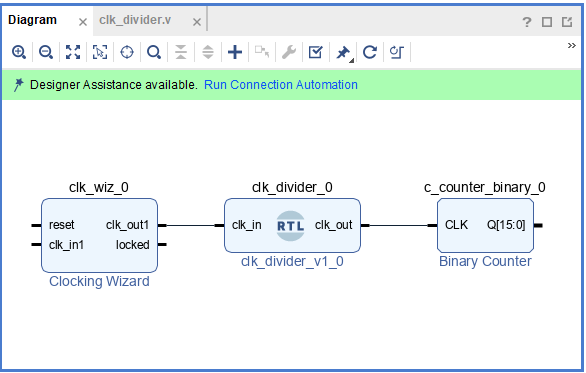Click the Expand All icon

click(208, 52)
